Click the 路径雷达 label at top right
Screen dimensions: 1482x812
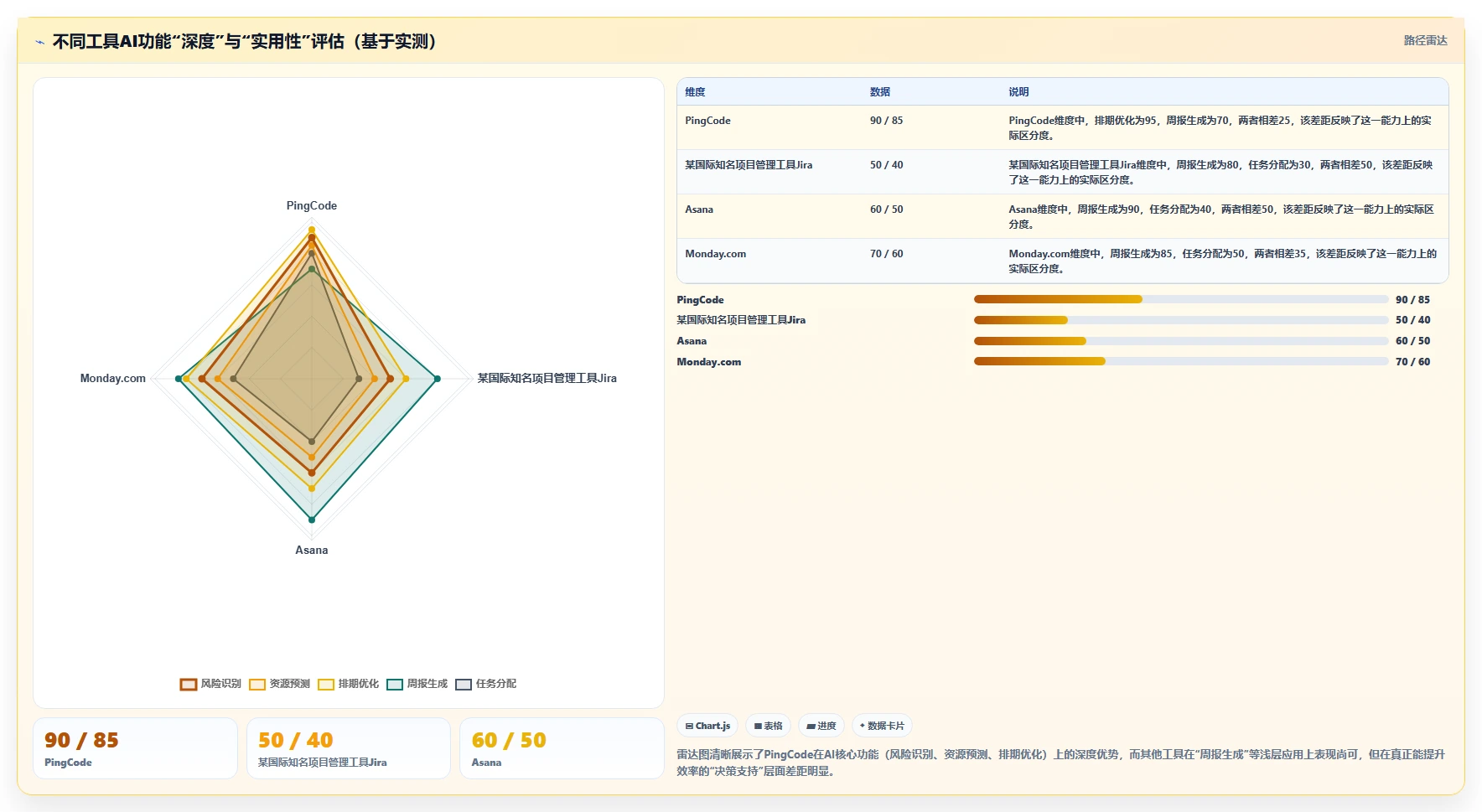1425,40
